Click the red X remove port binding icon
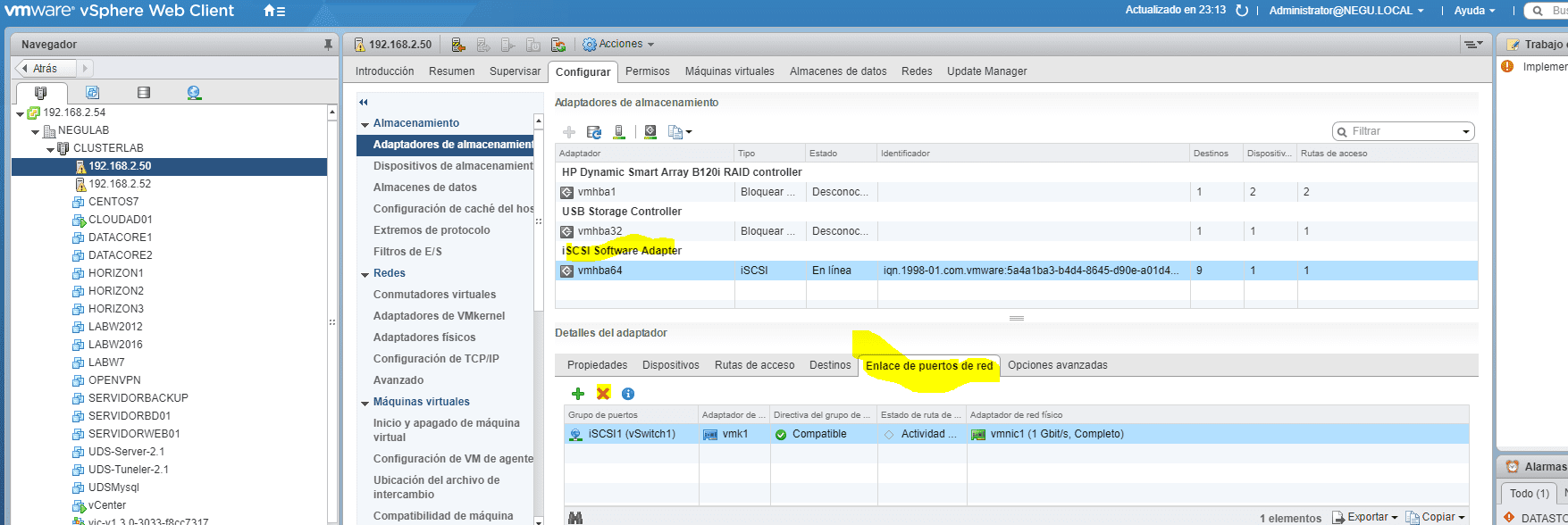The width and height of the screenshot is (1568, 525). (x=603, y=394)
